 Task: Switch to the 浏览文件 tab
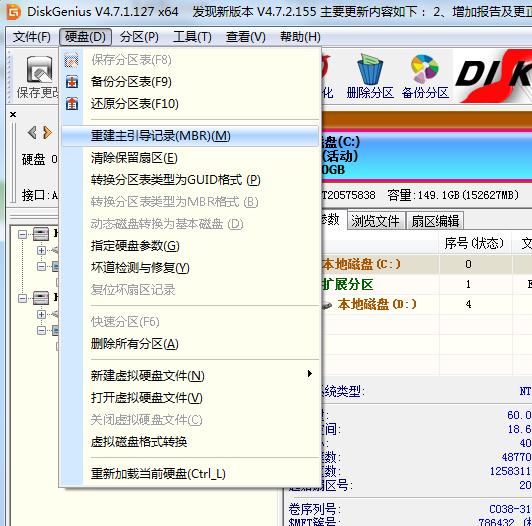(376, 221)
